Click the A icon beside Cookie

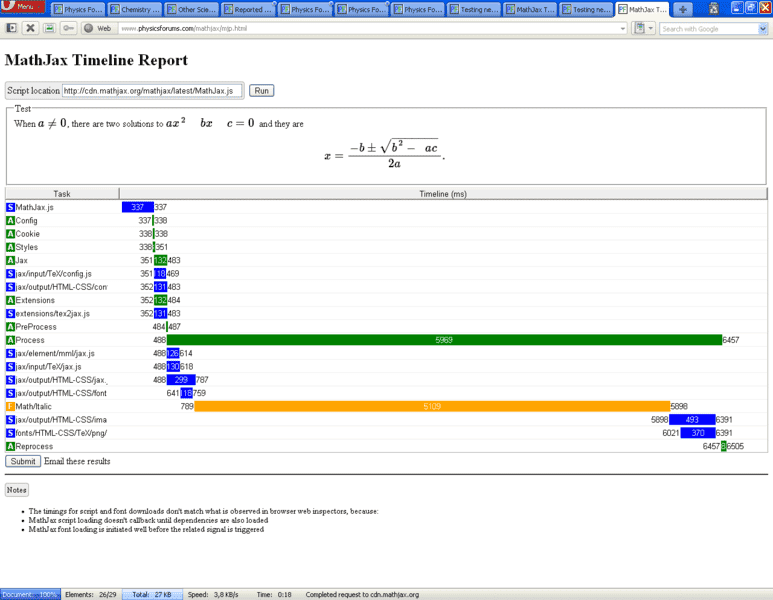[x=10, y=234]
